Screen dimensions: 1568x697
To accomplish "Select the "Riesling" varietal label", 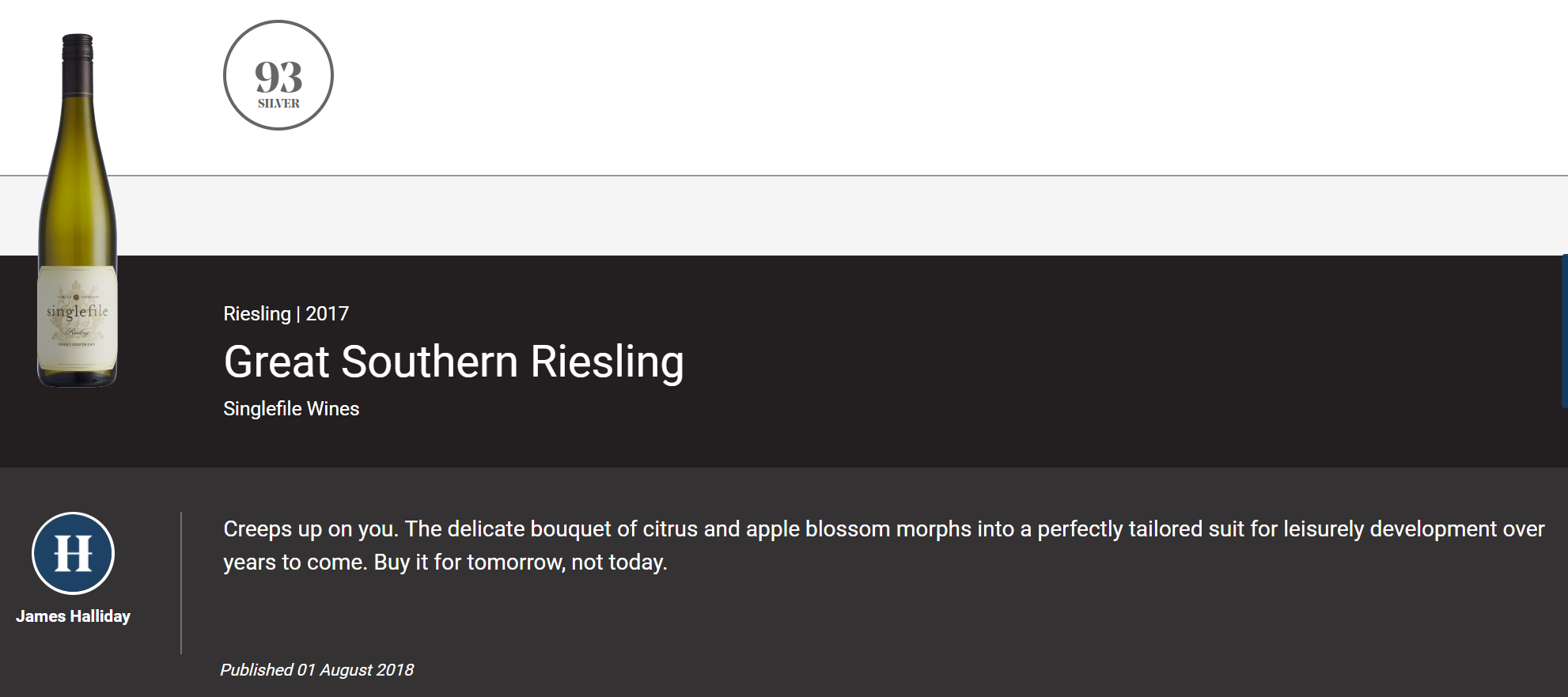I will [257, 314].
